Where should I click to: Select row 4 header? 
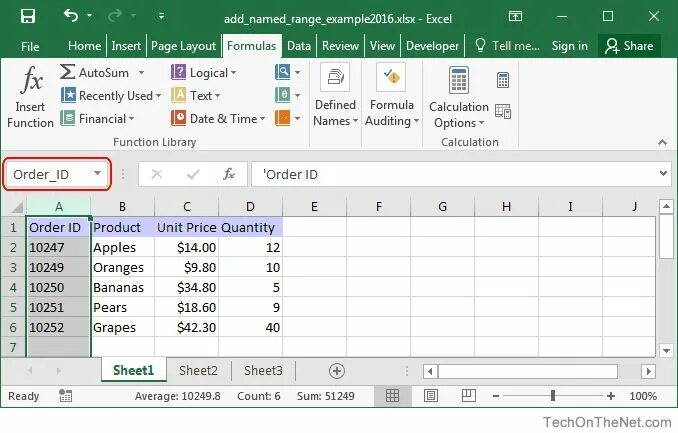click(13, 287)
